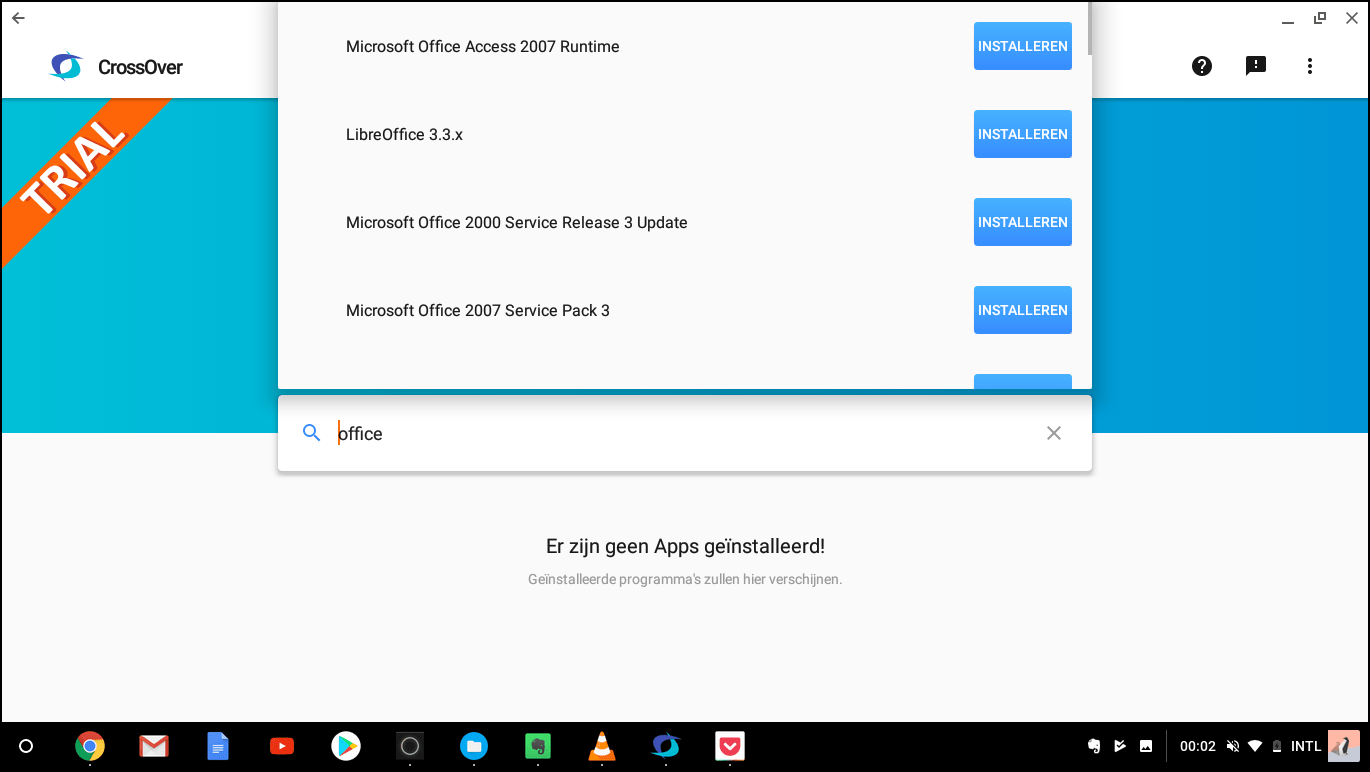Open Evernote from the shelf
This screenshot has width=1370, height=772.
[x=538, y=746]
